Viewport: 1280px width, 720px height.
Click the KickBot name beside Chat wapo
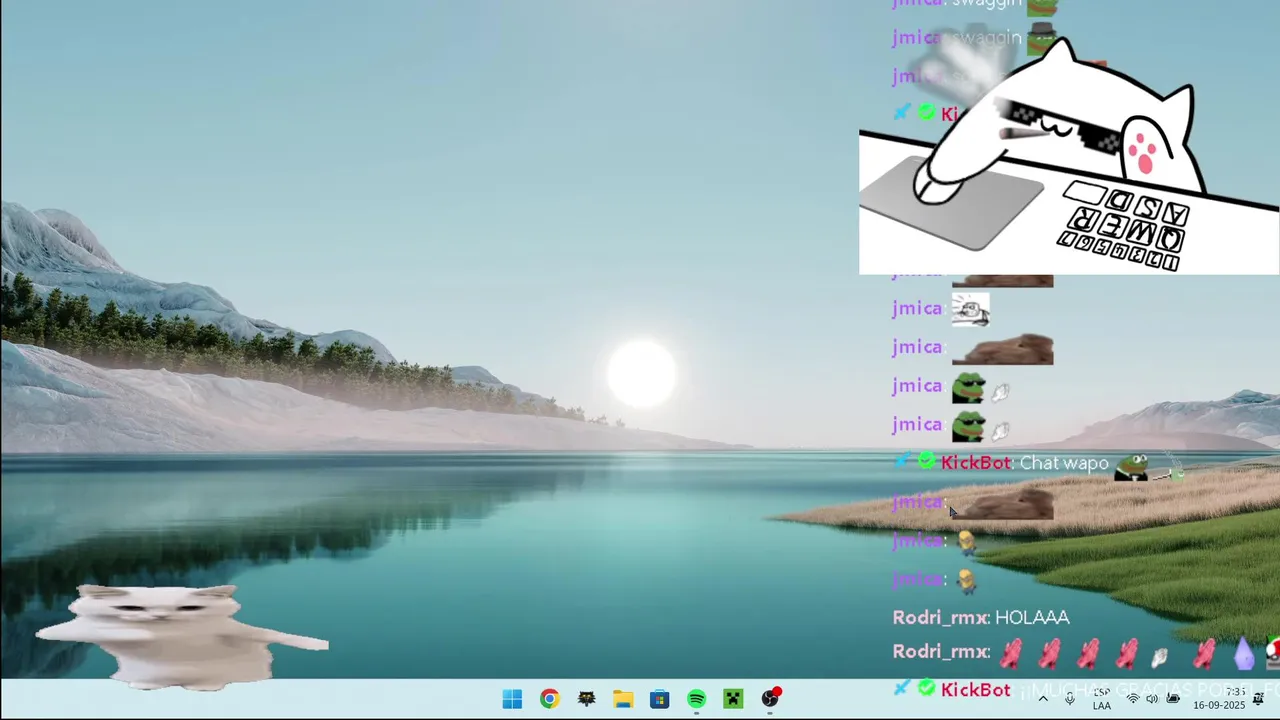[x=975, y=463]
